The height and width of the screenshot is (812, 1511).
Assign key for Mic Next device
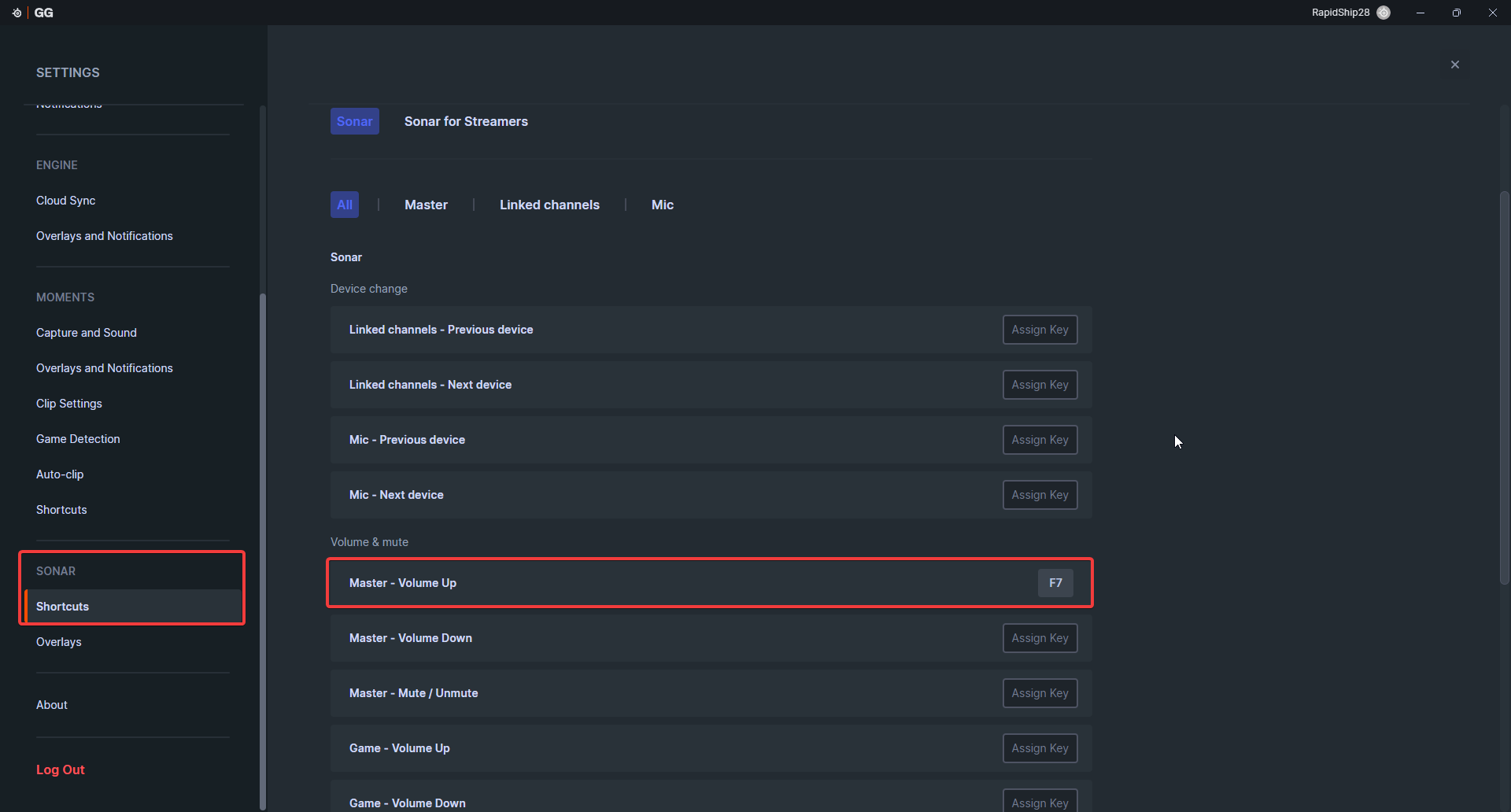(1040, 495)
